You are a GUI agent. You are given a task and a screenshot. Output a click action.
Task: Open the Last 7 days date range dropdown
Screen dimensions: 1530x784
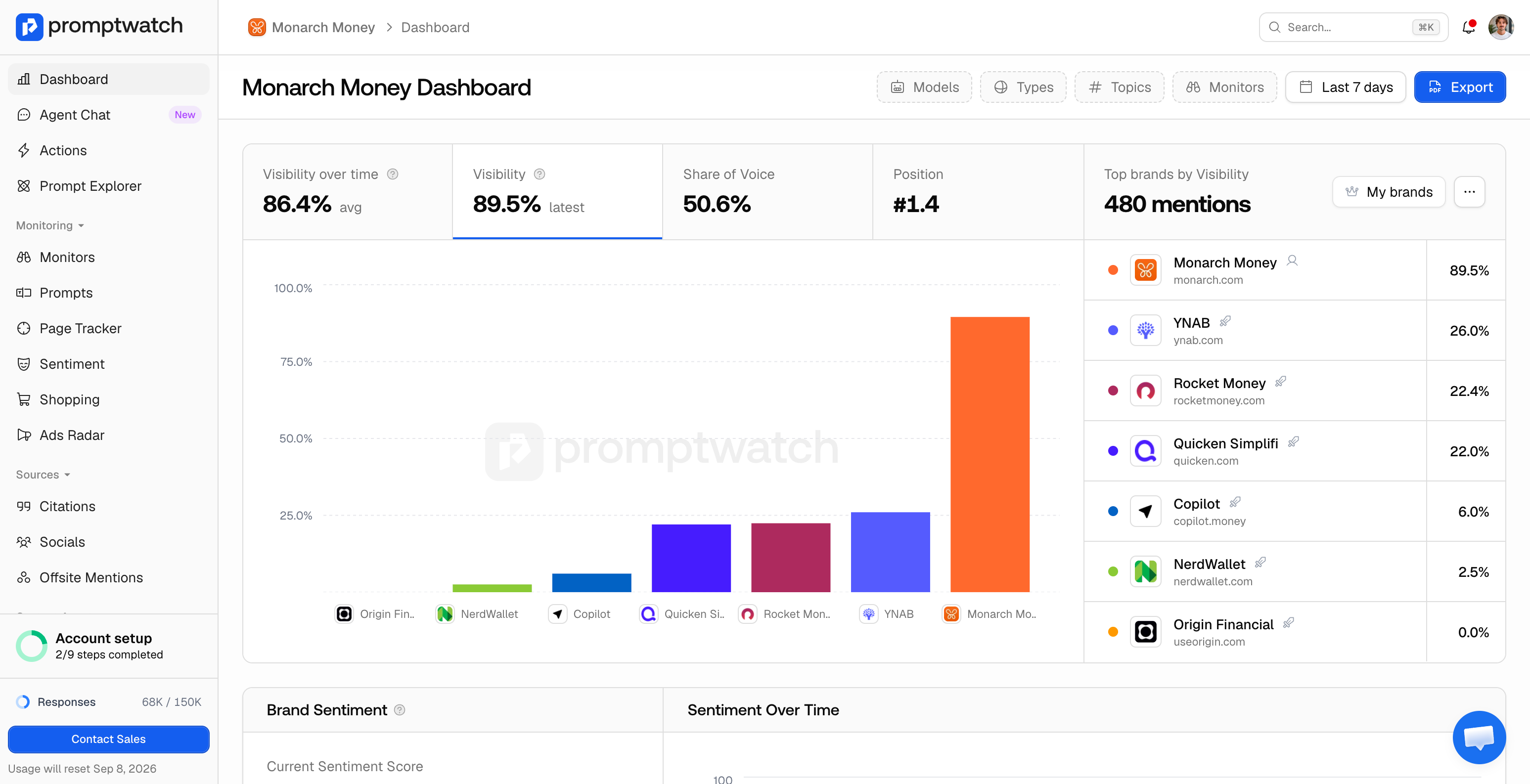pyautogui.click(x=1345, y=87)
